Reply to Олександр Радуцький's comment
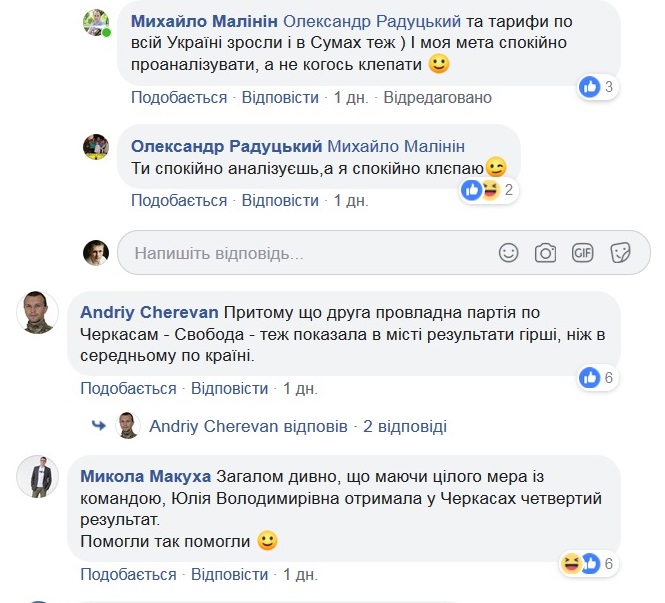 click(x=282, y=200)
